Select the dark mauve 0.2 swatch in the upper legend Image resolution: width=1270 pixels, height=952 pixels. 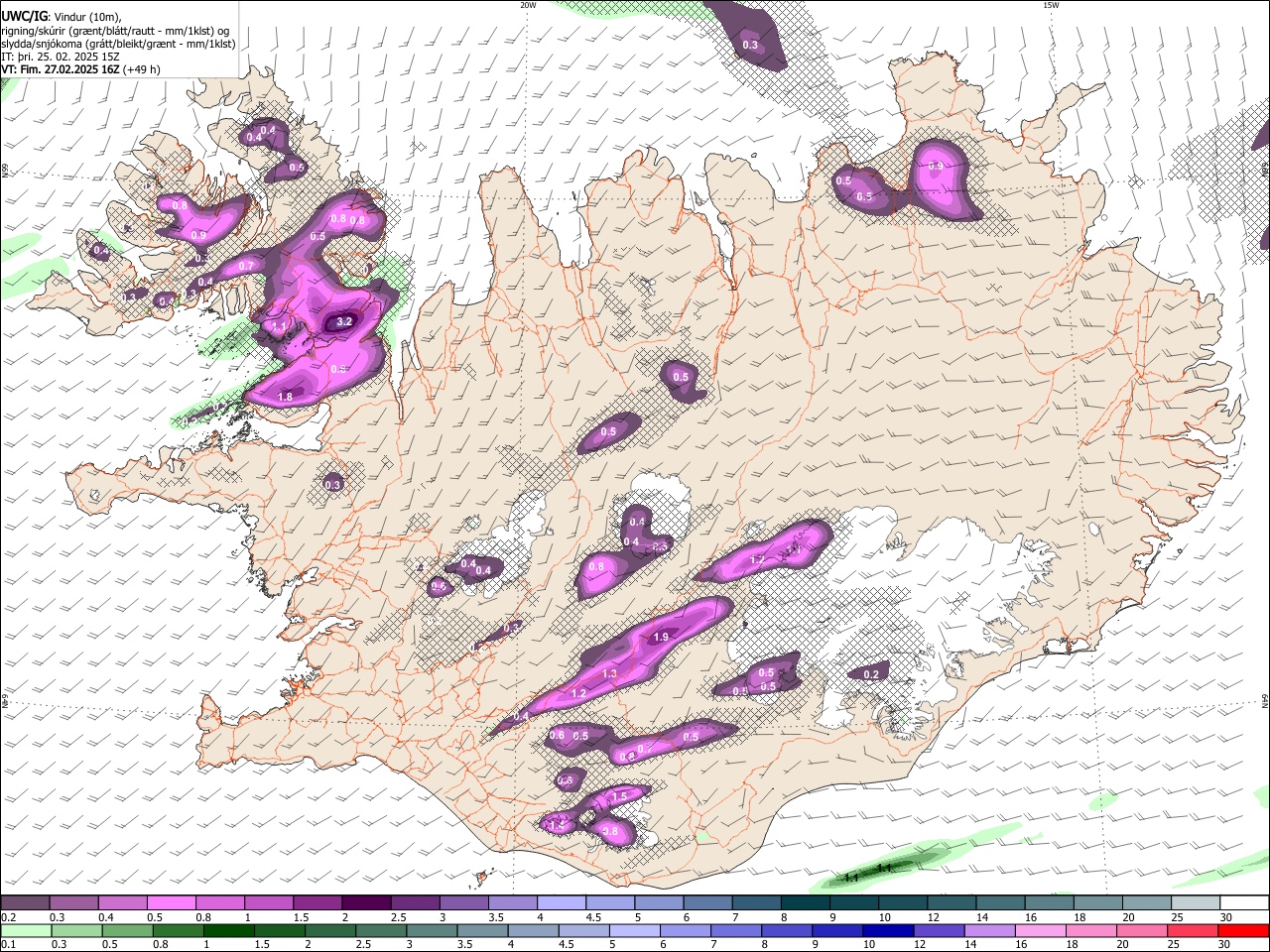point(25,903)
